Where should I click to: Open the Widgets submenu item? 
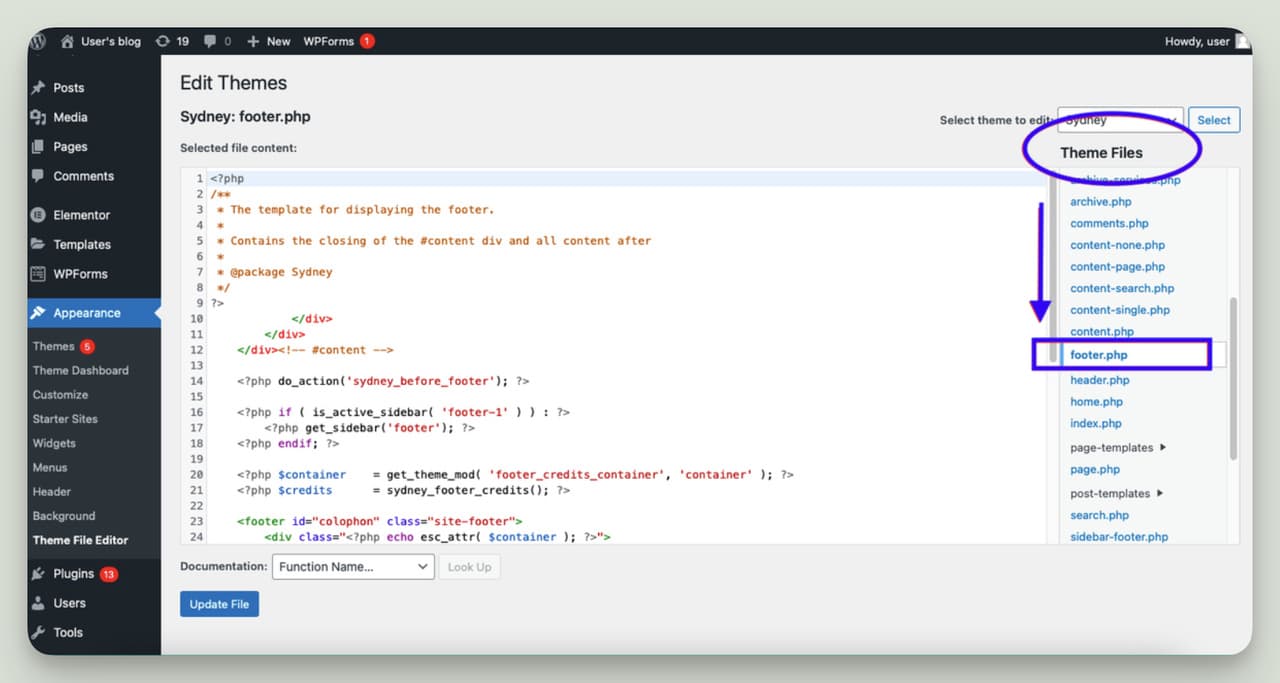coord(54,443)
